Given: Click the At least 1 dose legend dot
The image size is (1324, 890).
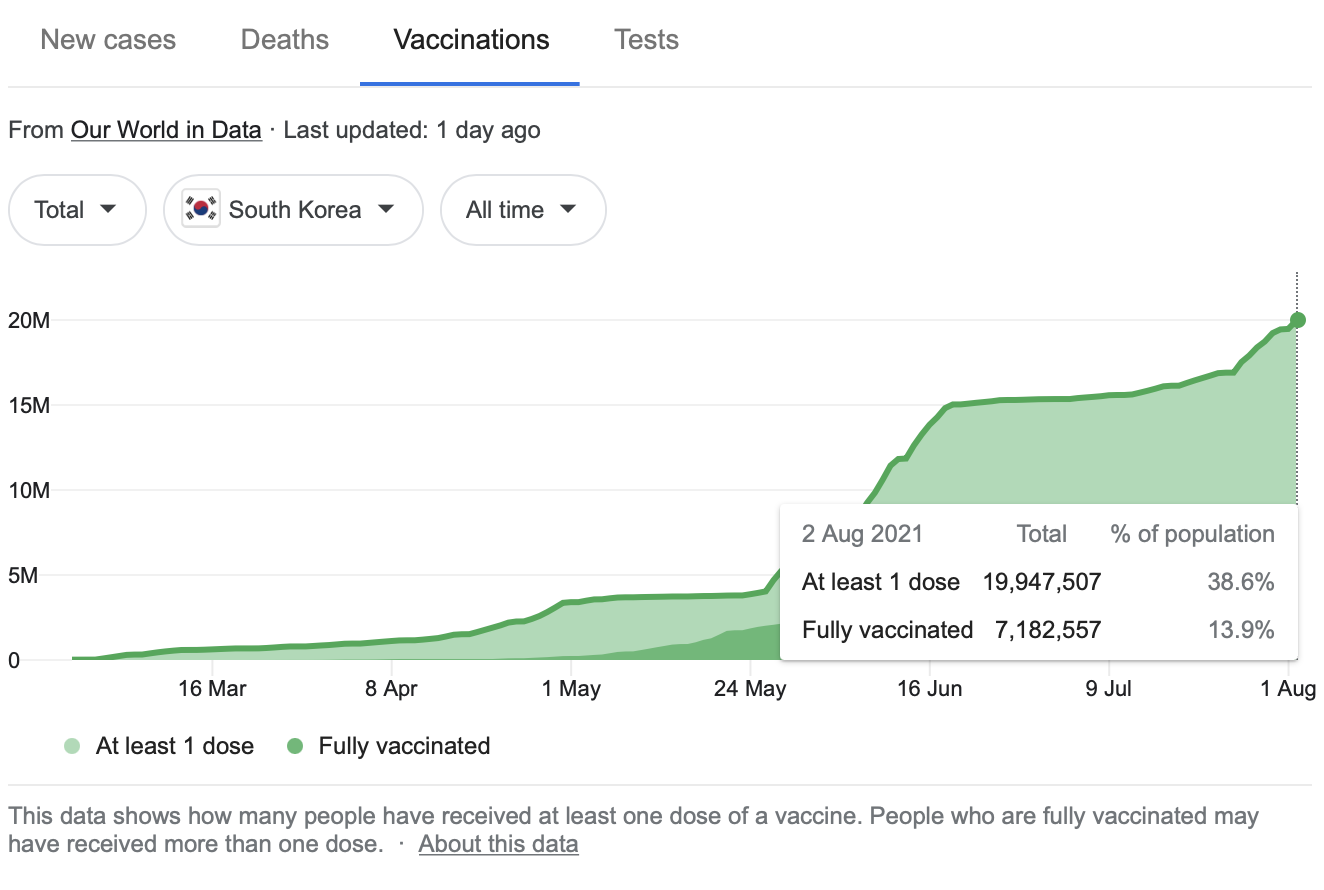Looking at the screenshot, I should click(x=72, y=746).
